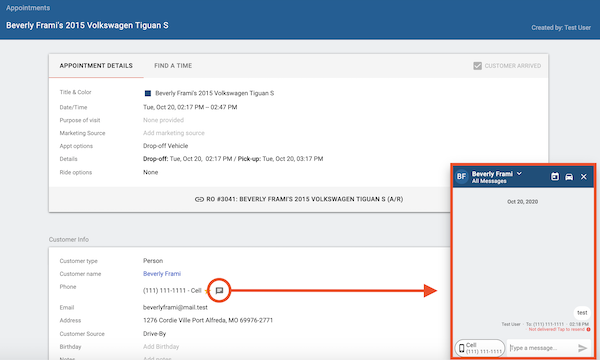600x360 pixels.
Task: Click the 1276 Cordie Ville address text
Action: 208,321
